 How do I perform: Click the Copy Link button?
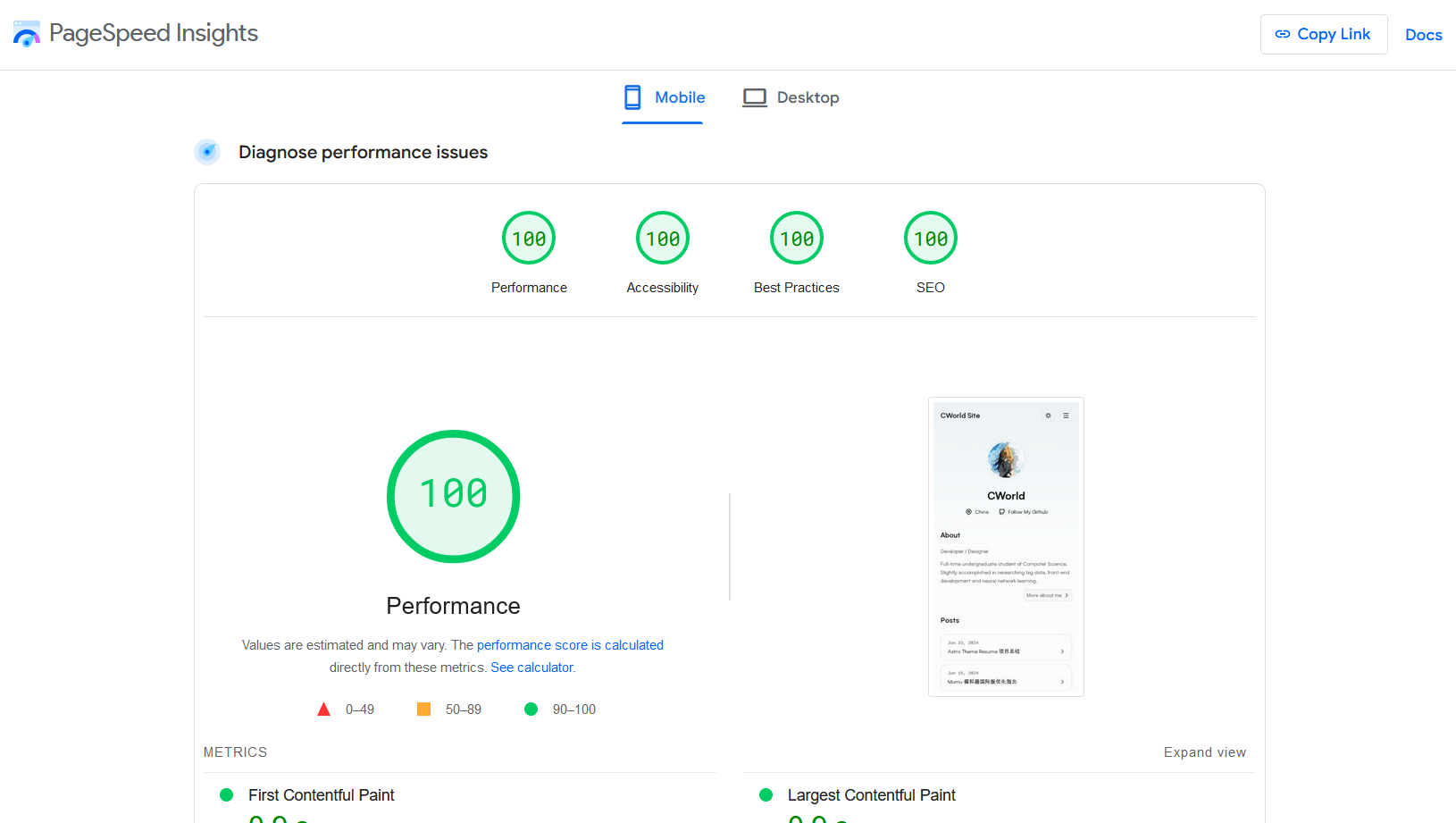(x=1324, y=33)
